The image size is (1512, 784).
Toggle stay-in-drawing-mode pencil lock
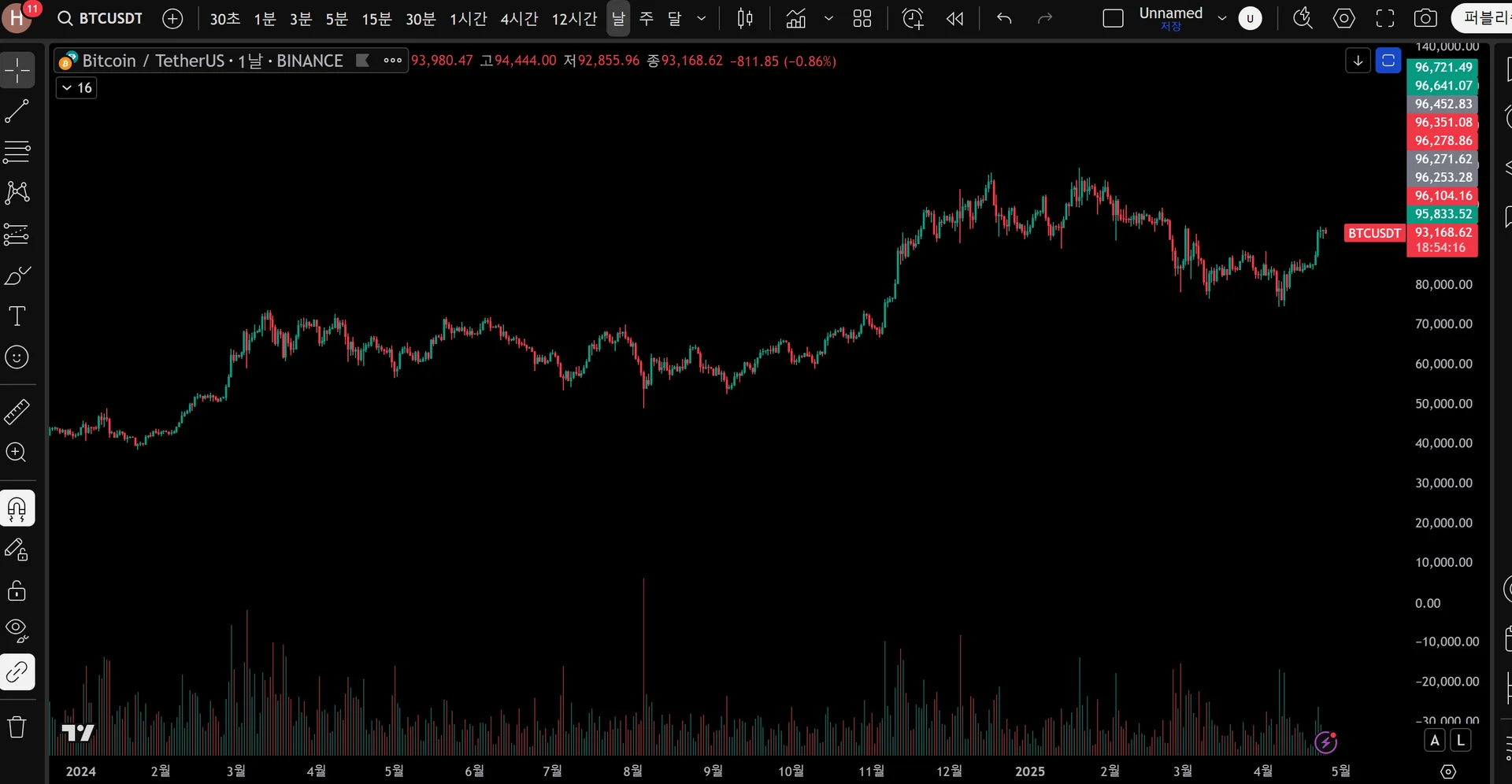coord(17,549)
